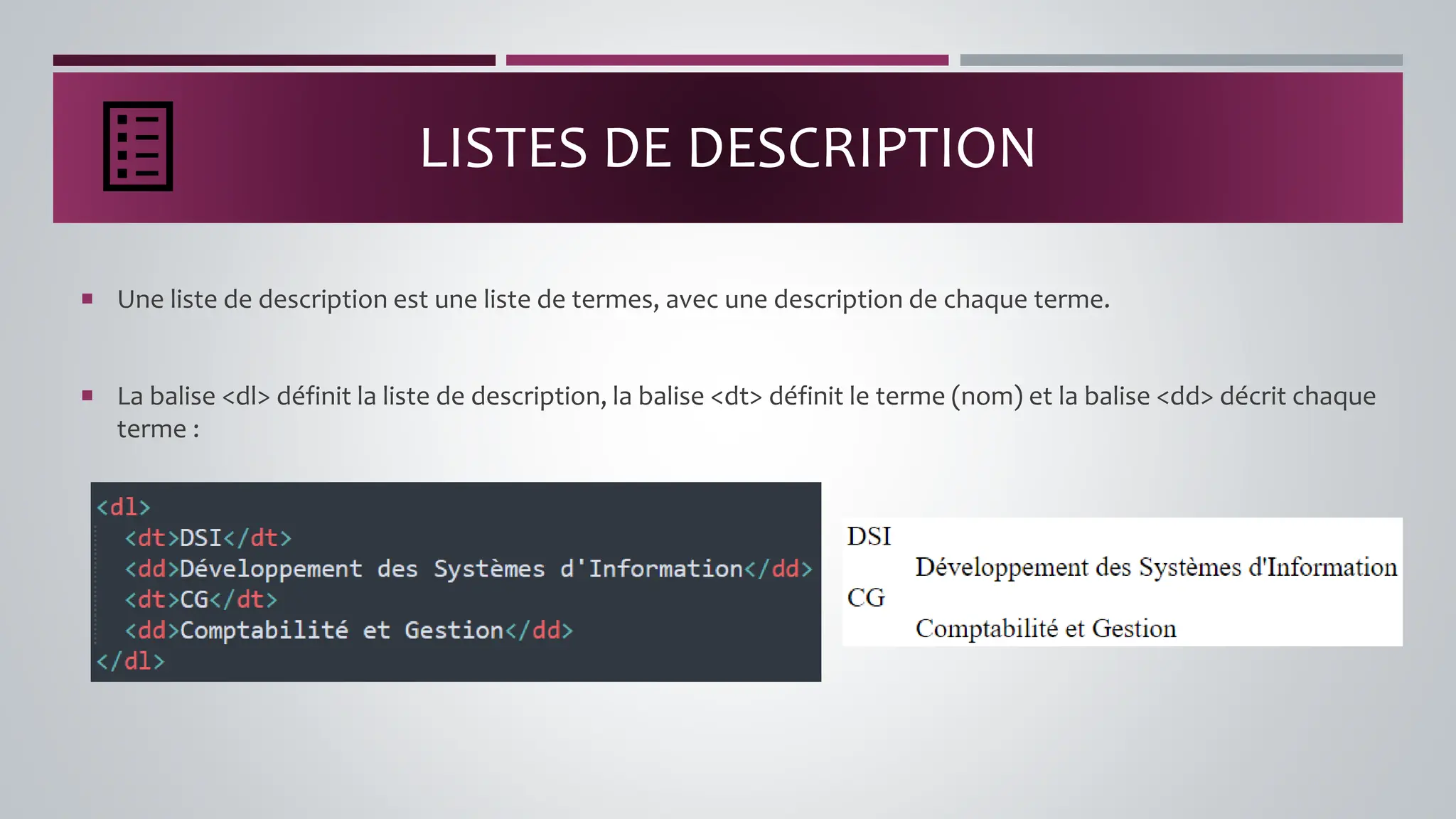The image size is (1456, 819).
Task: Click rendered 'Développement des Systèmes d'Information' output
Action: click(1156, 567)
